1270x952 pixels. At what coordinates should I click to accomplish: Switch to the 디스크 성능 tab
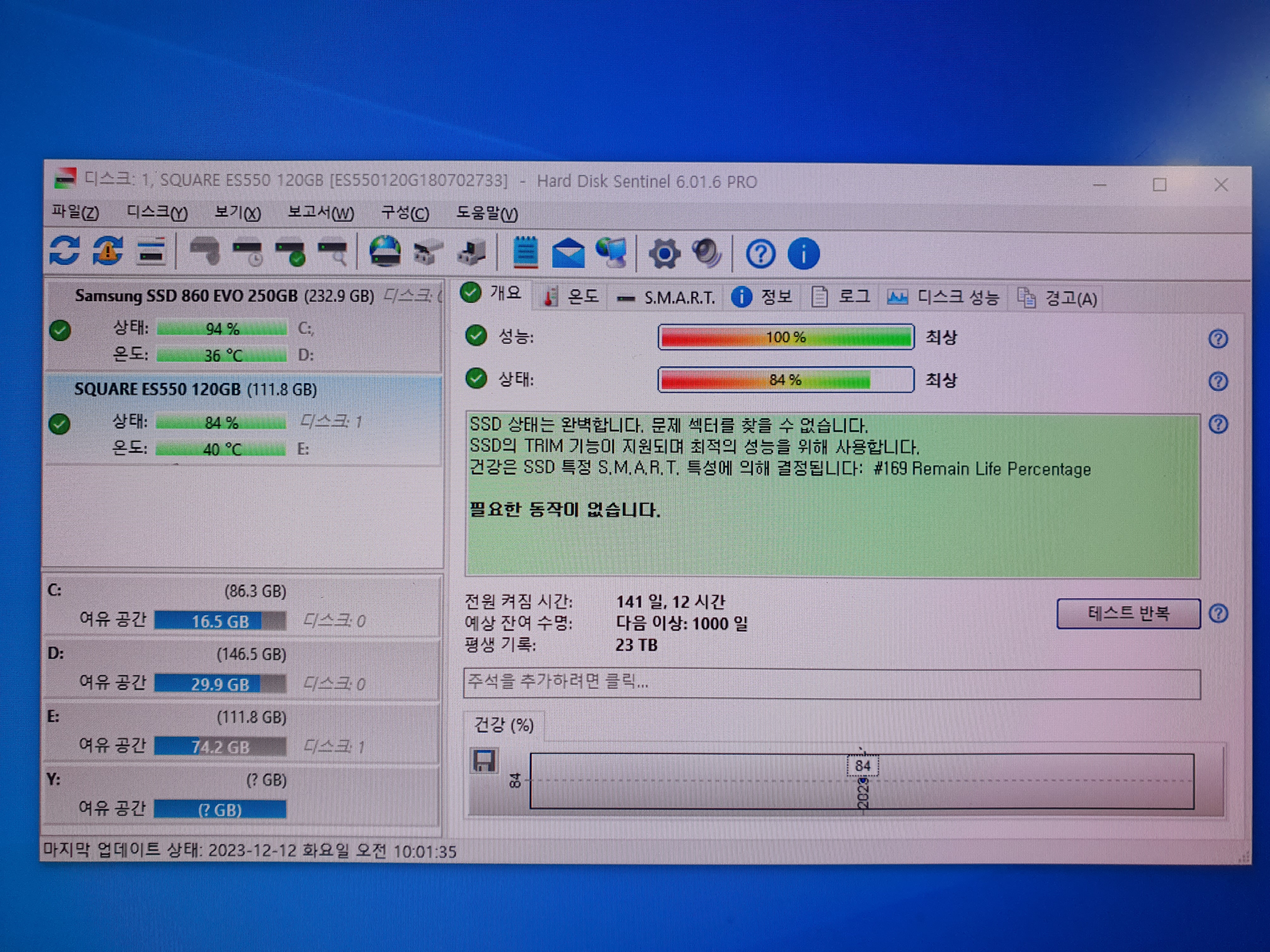(x=943, y=297)
